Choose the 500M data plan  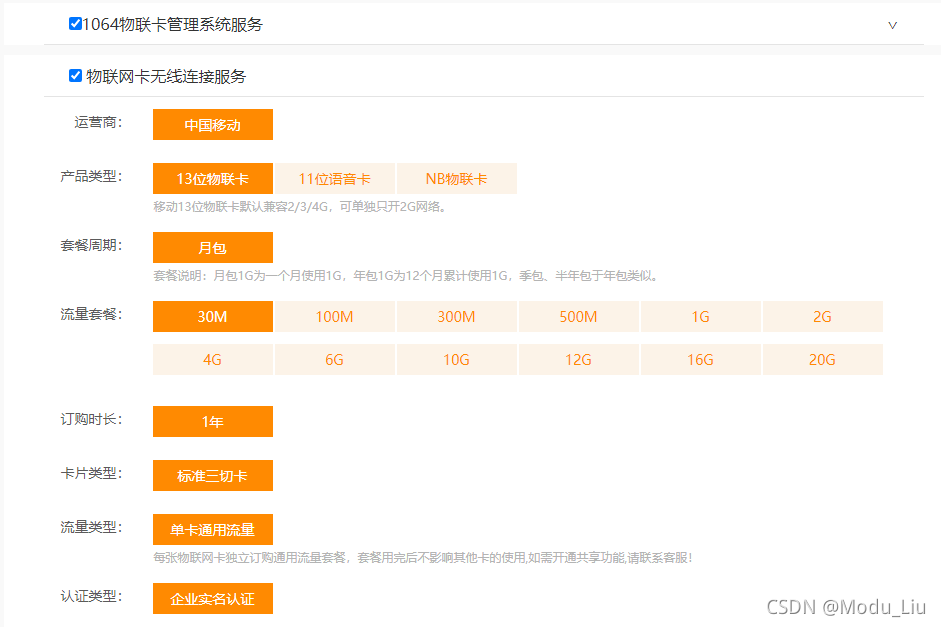[x=579, y=317]
